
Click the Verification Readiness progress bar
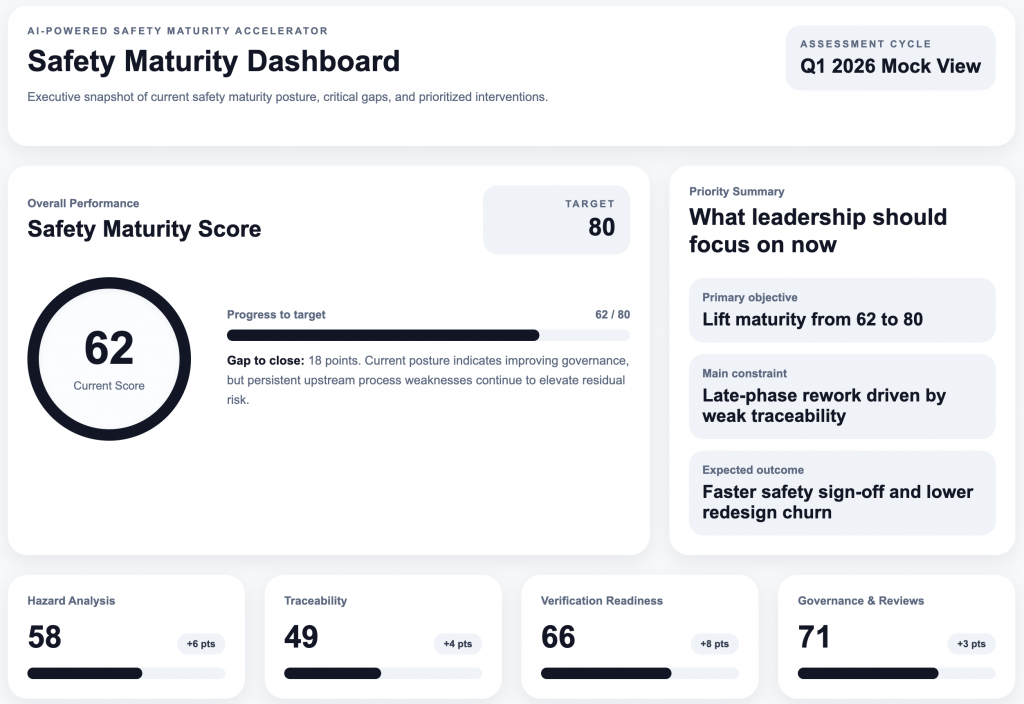pyautogui.click(x=639, y=673)
